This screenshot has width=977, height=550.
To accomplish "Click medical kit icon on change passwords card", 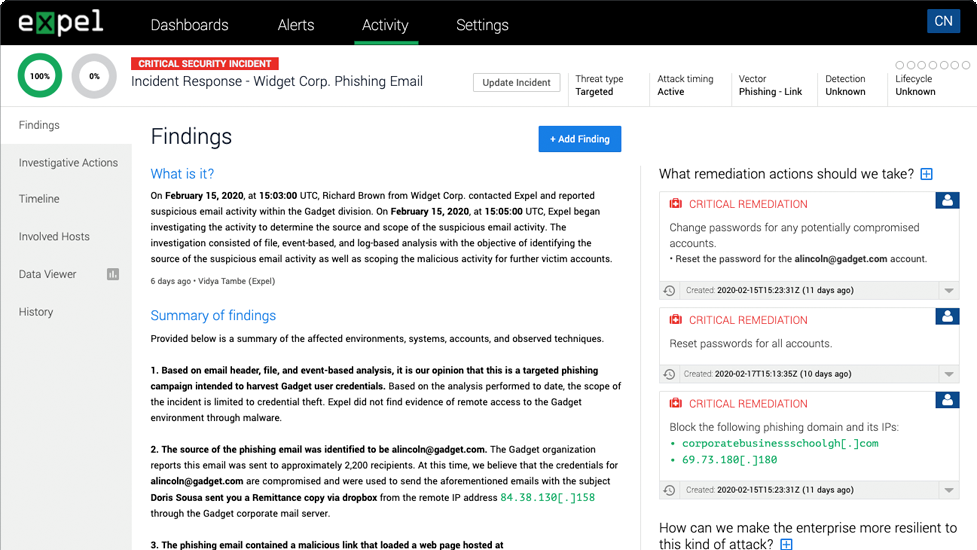I will tap(675, 204).
